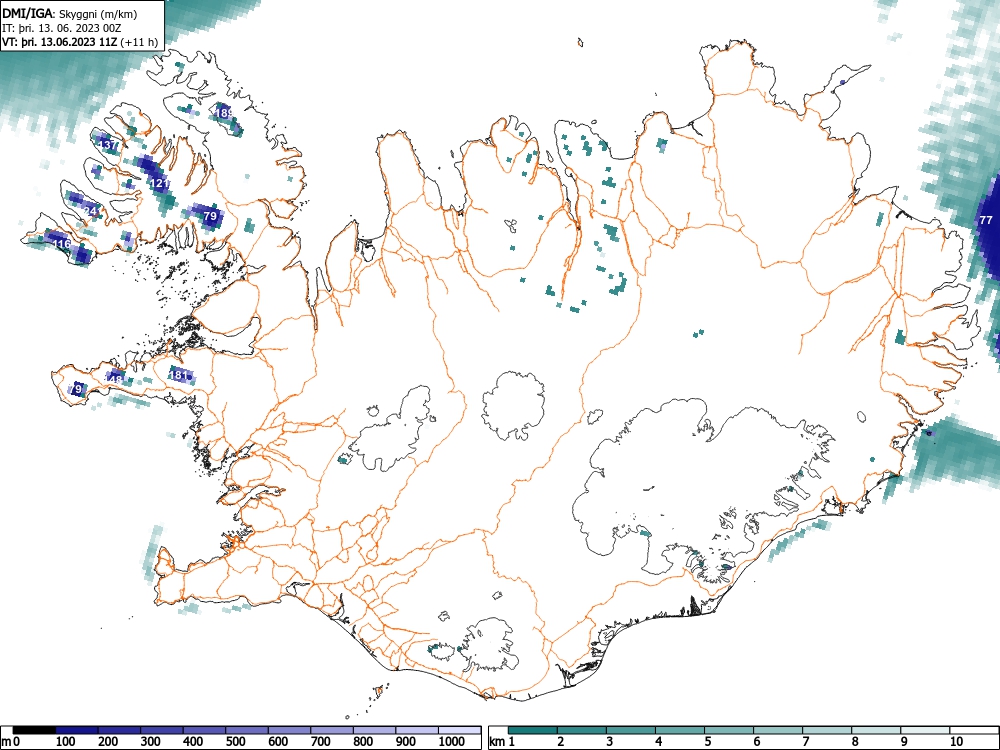Screen dimensions: 1000x750
Task: Click the 'DMI/IGA: Skyggni (m/km)' title text
Action: 70,13
